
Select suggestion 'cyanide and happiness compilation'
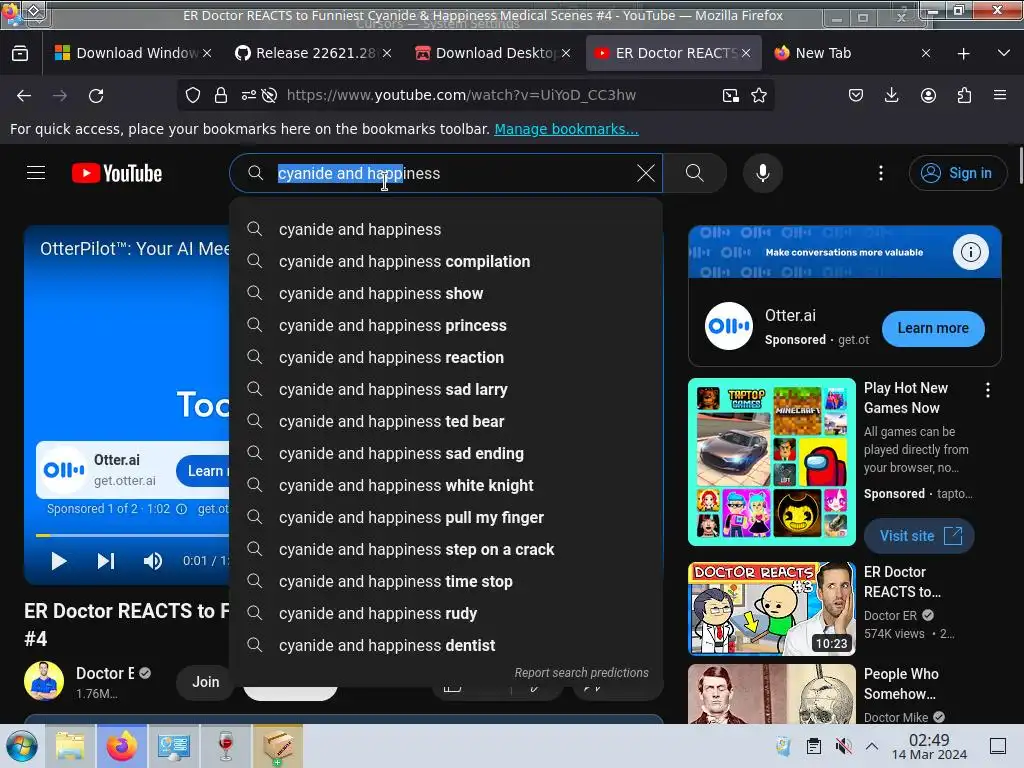click(x=446, y=261)
